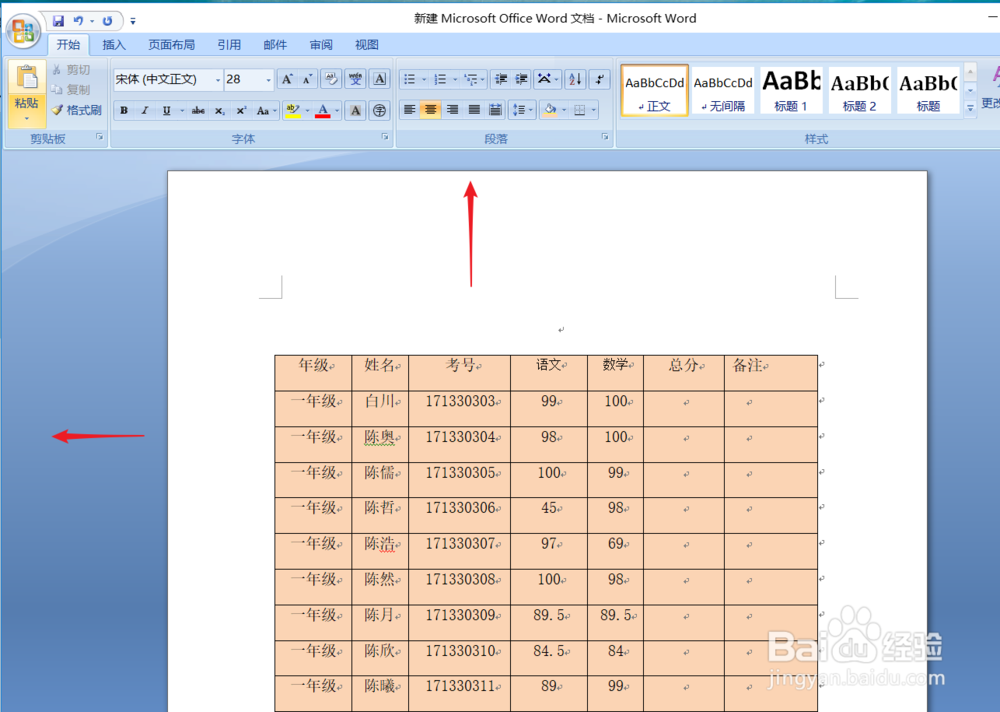The height and width of the screenshot is (712, 1000).
Task: Apply the 无间隔 style
Action: point(723,90)
